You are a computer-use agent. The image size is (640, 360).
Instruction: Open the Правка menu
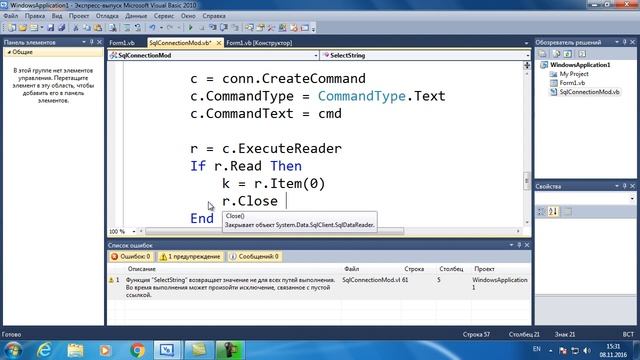tap(35, 16)
